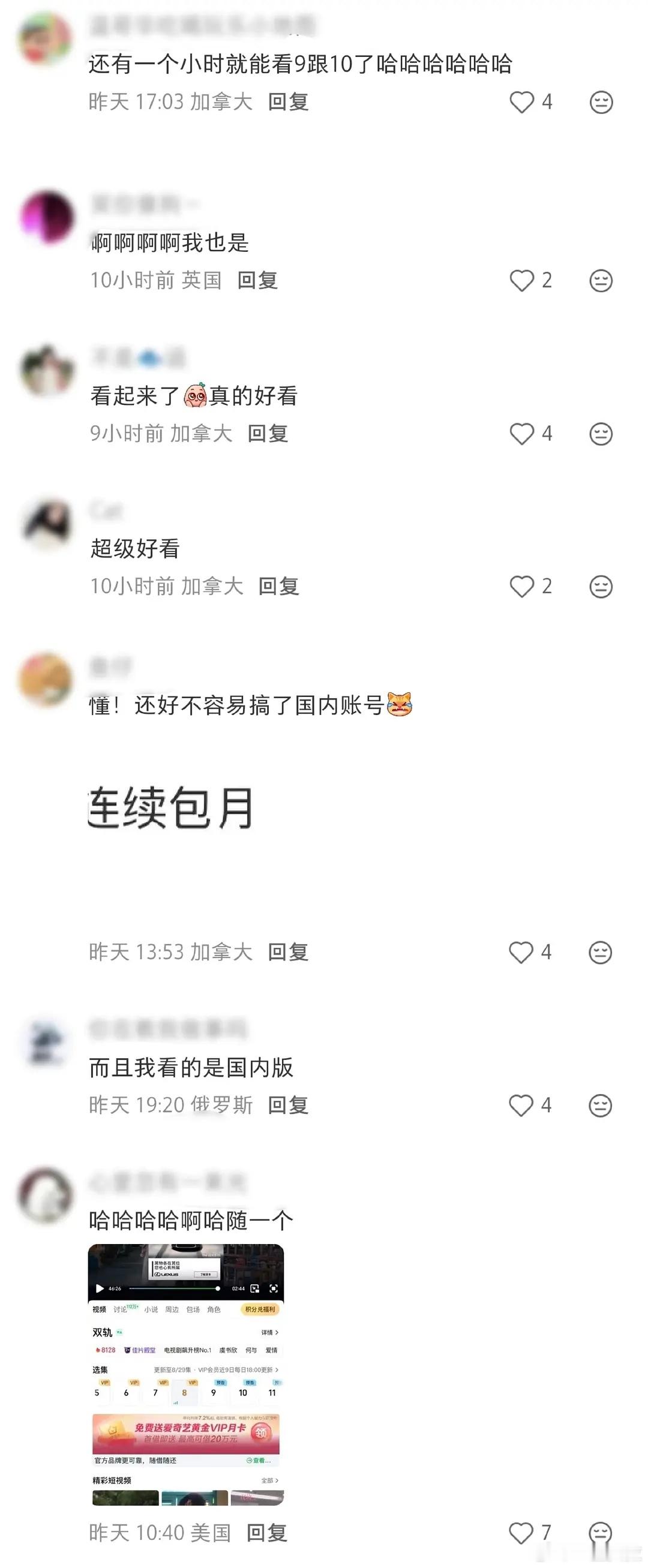Viewport: 648px width, 1568px height.
Task: Reply to the 昨天 10:40 美国 comment
Action: point(267,1533)
